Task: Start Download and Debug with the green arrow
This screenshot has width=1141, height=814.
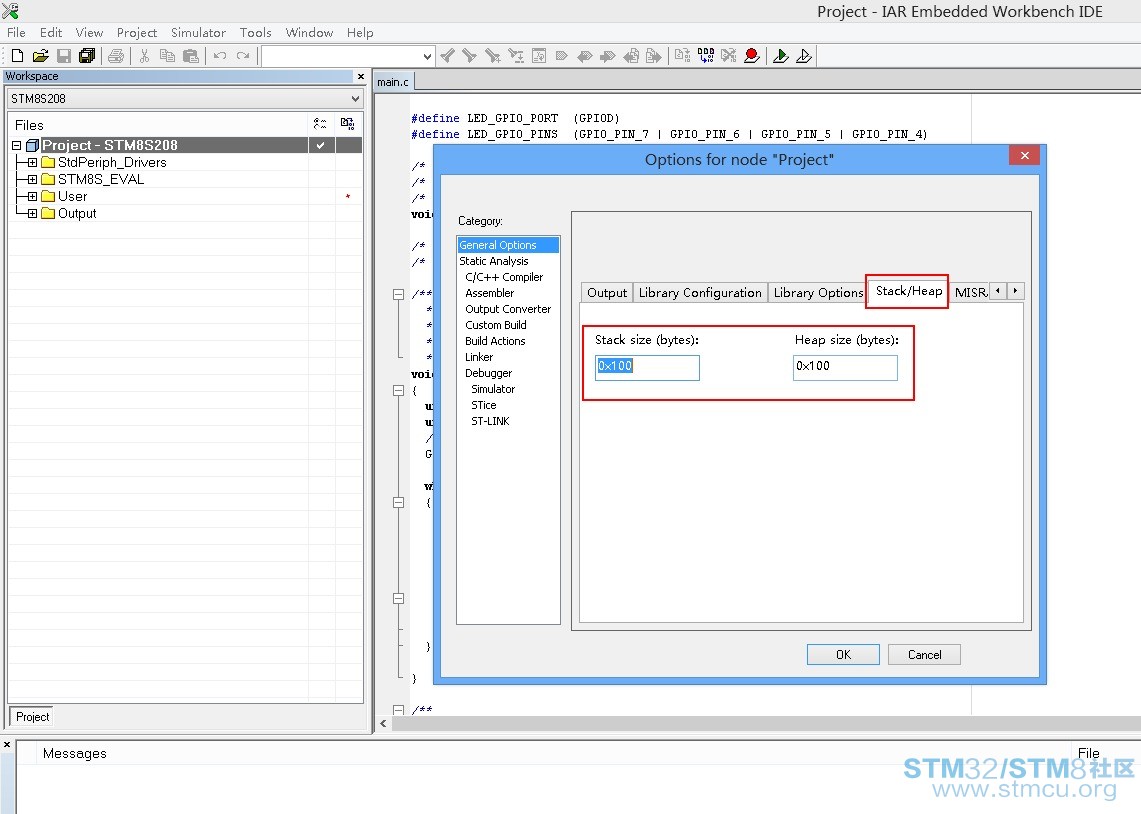Action: (781, 56)
